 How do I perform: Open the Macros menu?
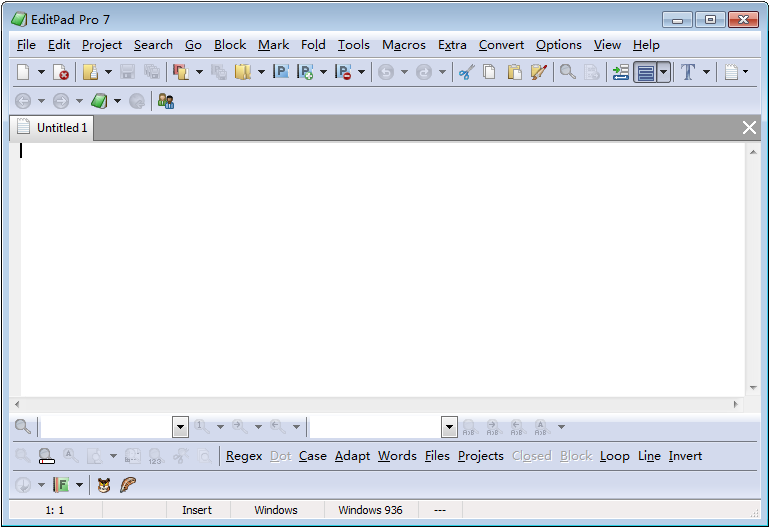pyautogui.click(x=404, y=45)
